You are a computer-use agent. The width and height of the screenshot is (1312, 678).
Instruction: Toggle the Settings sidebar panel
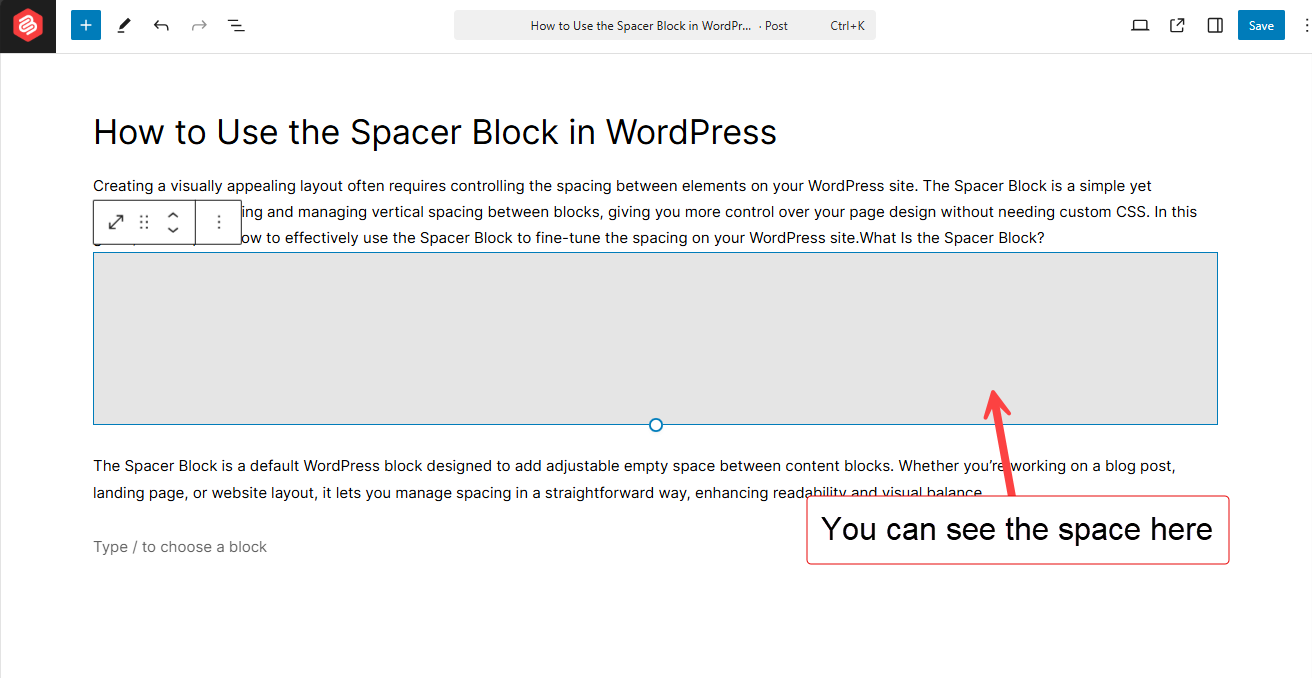[1214, 25]
